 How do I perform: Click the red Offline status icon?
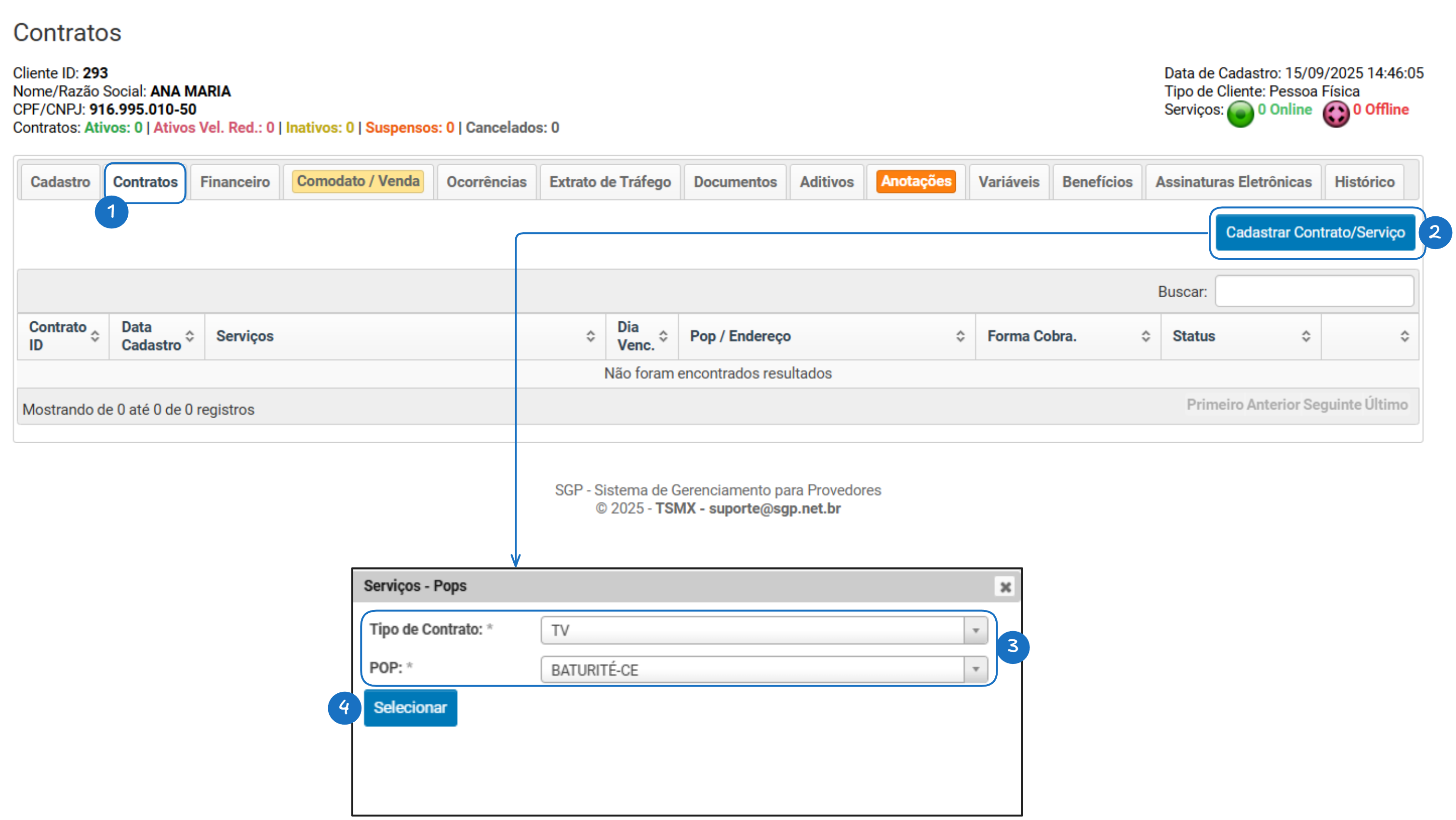1336,114
